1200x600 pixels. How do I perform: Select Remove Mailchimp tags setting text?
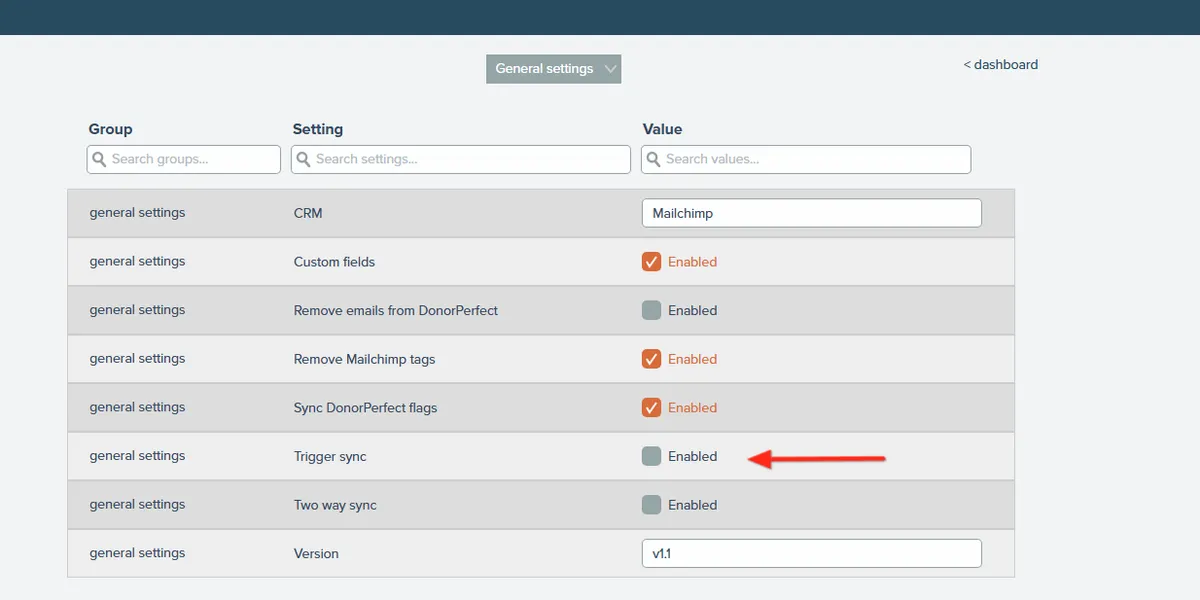click(364, 359)
